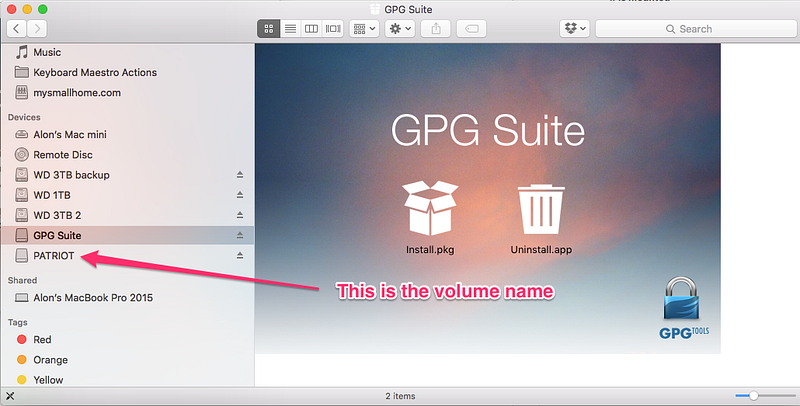Adjust the icon size slider

(753, 396)
